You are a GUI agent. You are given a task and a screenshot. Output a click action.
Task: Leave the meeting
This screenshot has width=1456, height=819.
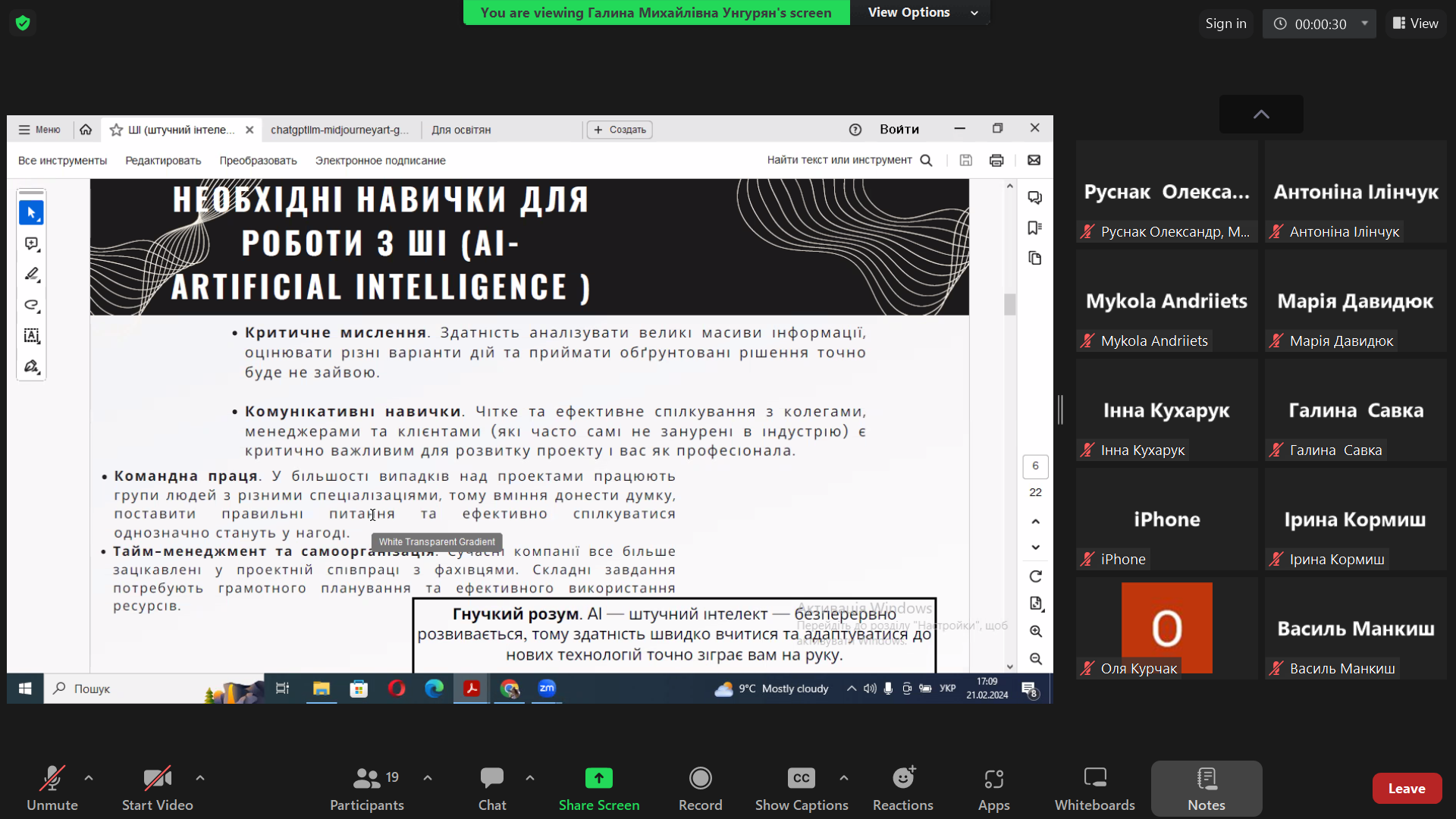point(1407,789)
